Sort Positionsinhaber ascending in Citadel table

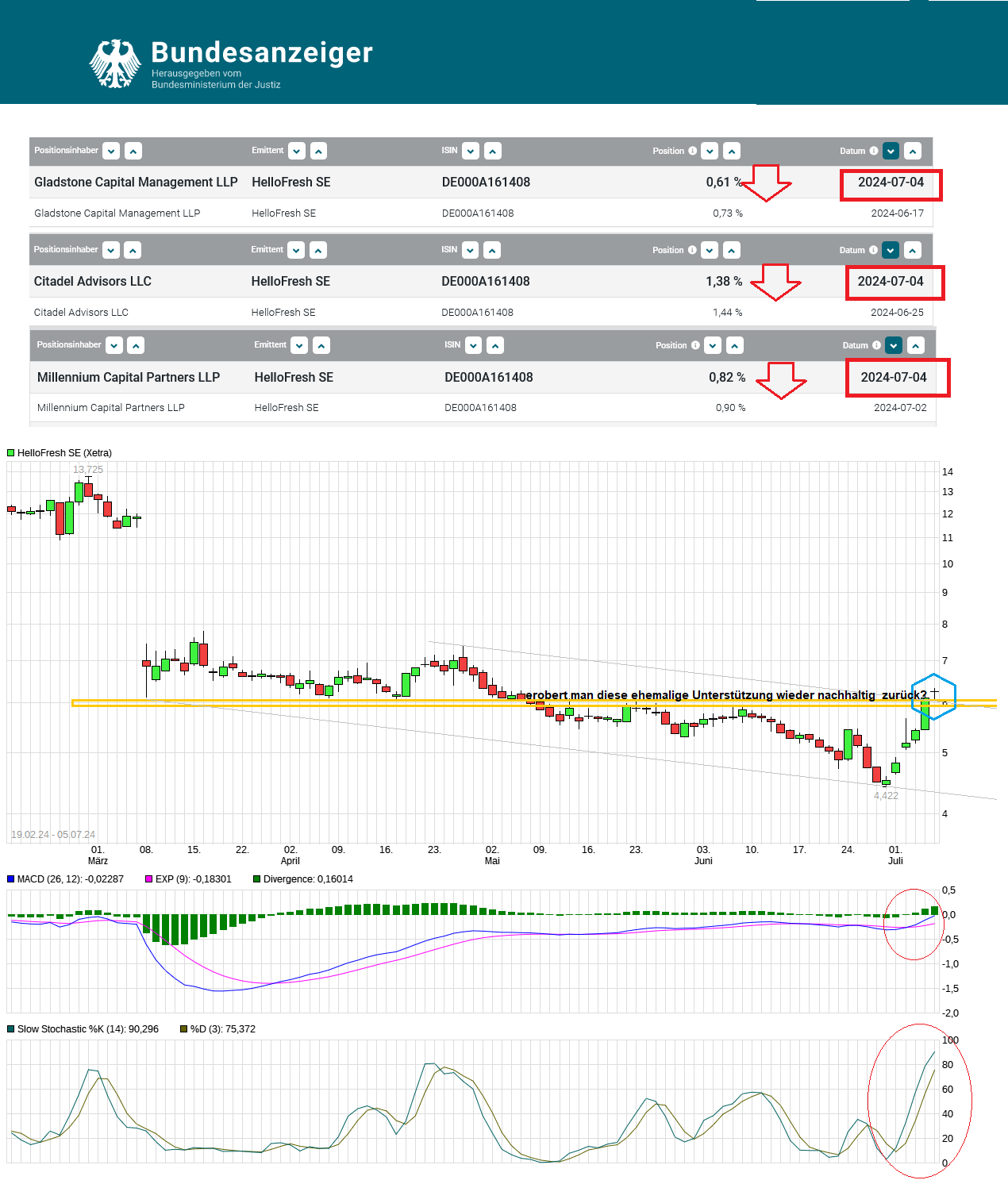point(133,250)
